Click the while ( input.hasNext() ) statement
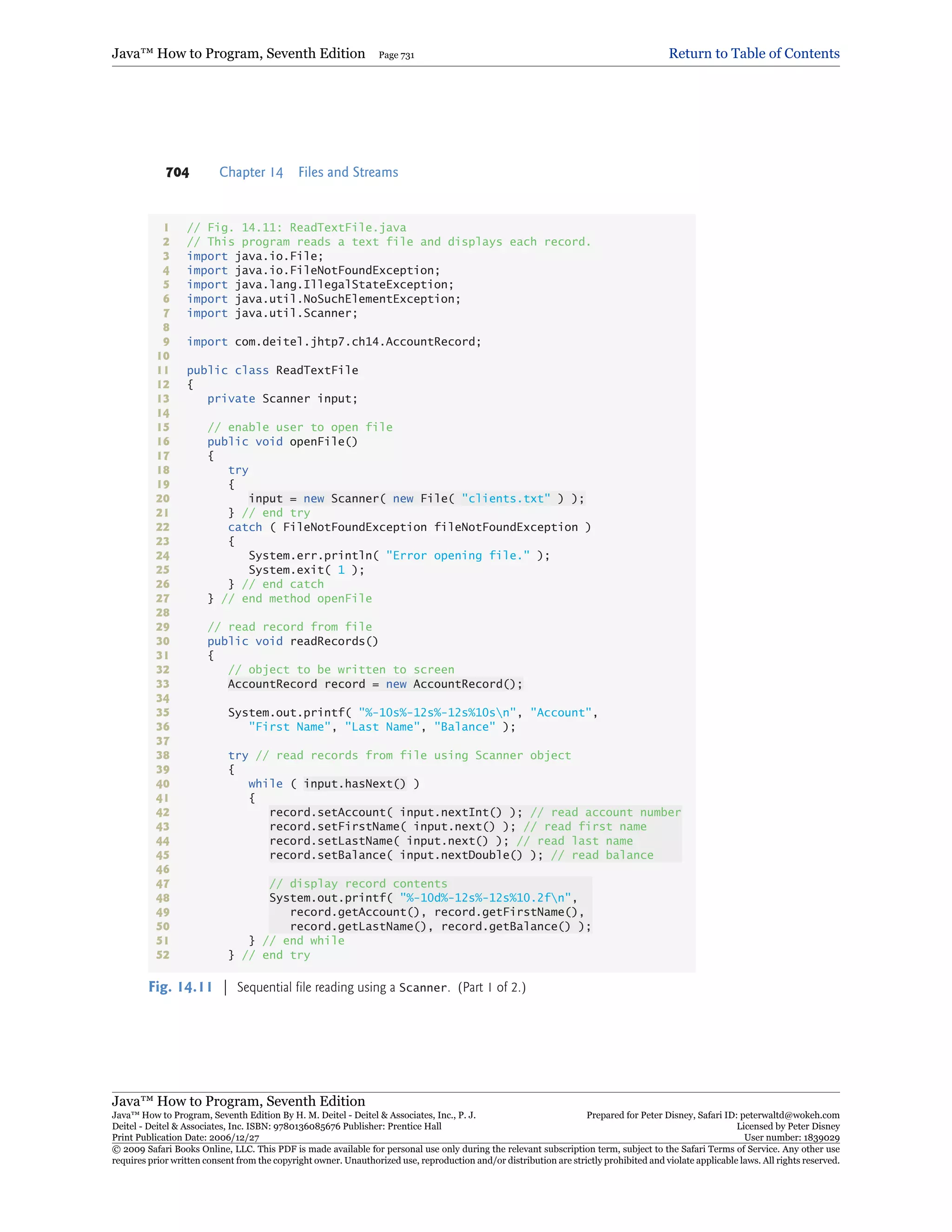 [x=333, y=784]
